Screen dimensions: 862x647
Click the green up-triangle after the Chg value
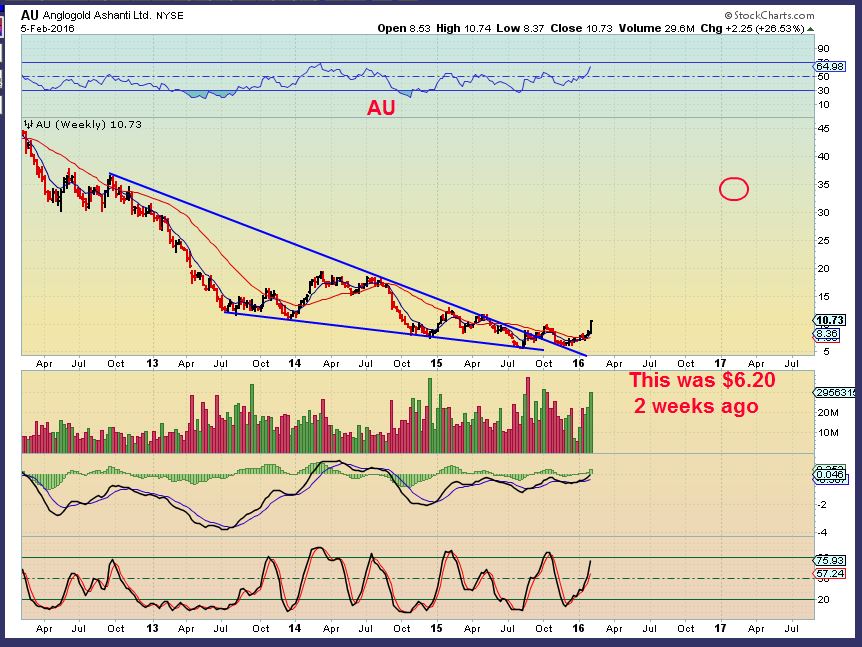810,29
